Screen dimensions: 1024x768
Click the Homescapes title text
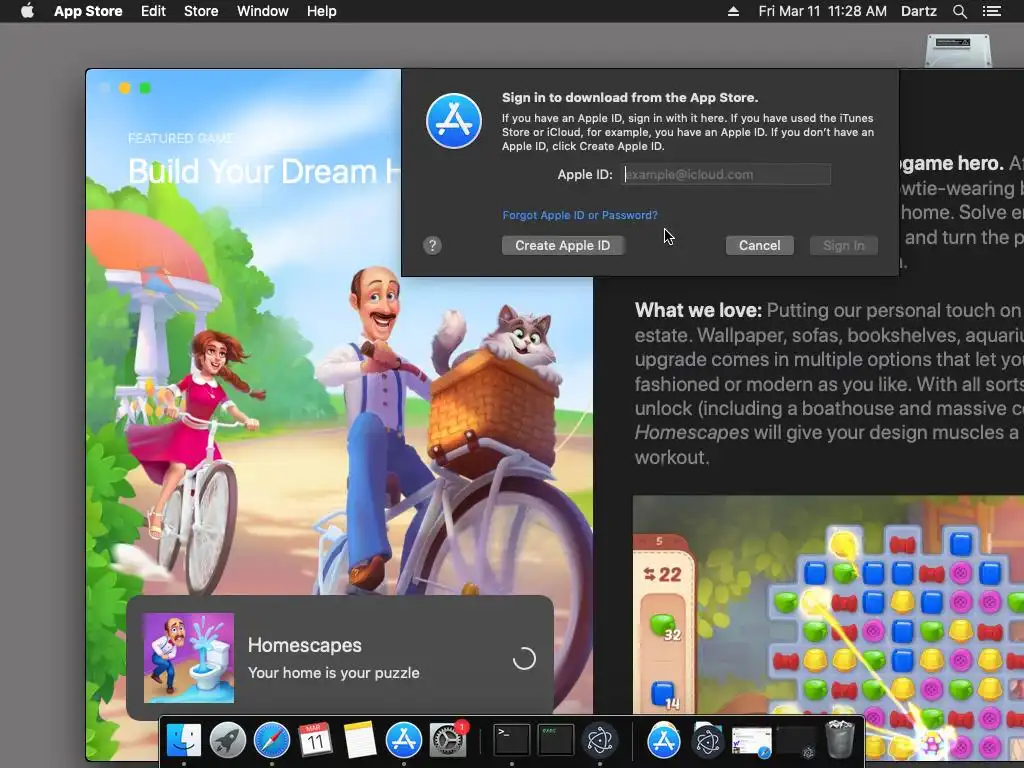point(304,645)
